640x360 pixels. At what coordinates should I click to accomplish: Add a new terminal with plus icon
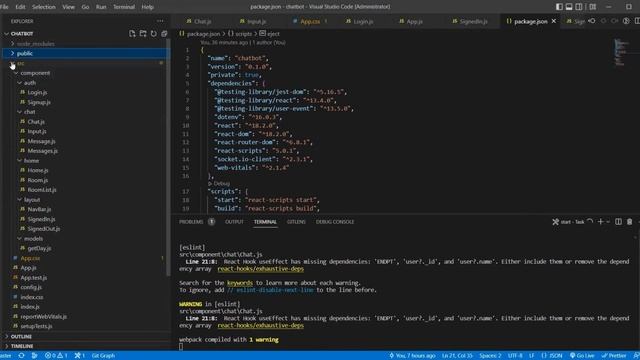pos(600,222)
